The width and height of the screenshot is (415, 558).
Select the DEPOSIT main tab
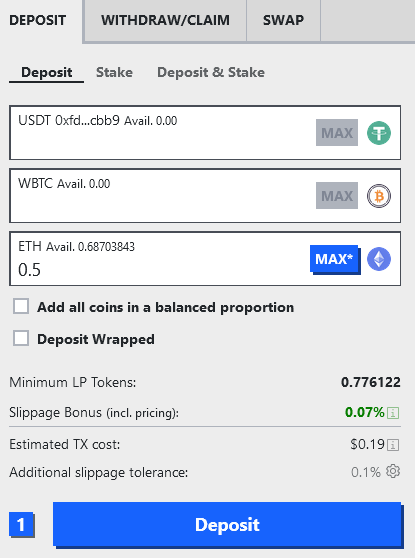(38, 20)
